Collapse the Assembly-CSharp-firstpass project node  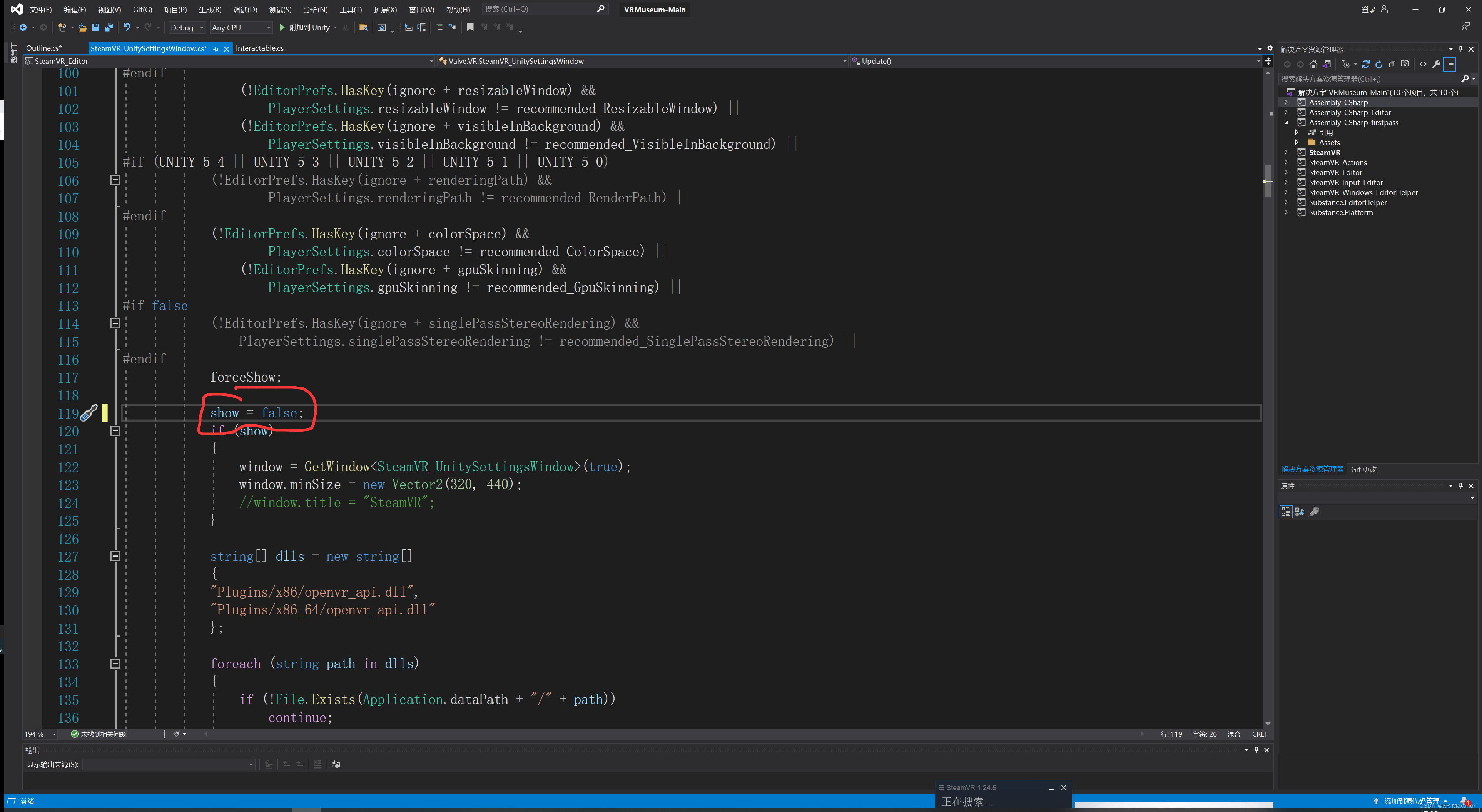pyautogui.click(x=1286, y=122)
